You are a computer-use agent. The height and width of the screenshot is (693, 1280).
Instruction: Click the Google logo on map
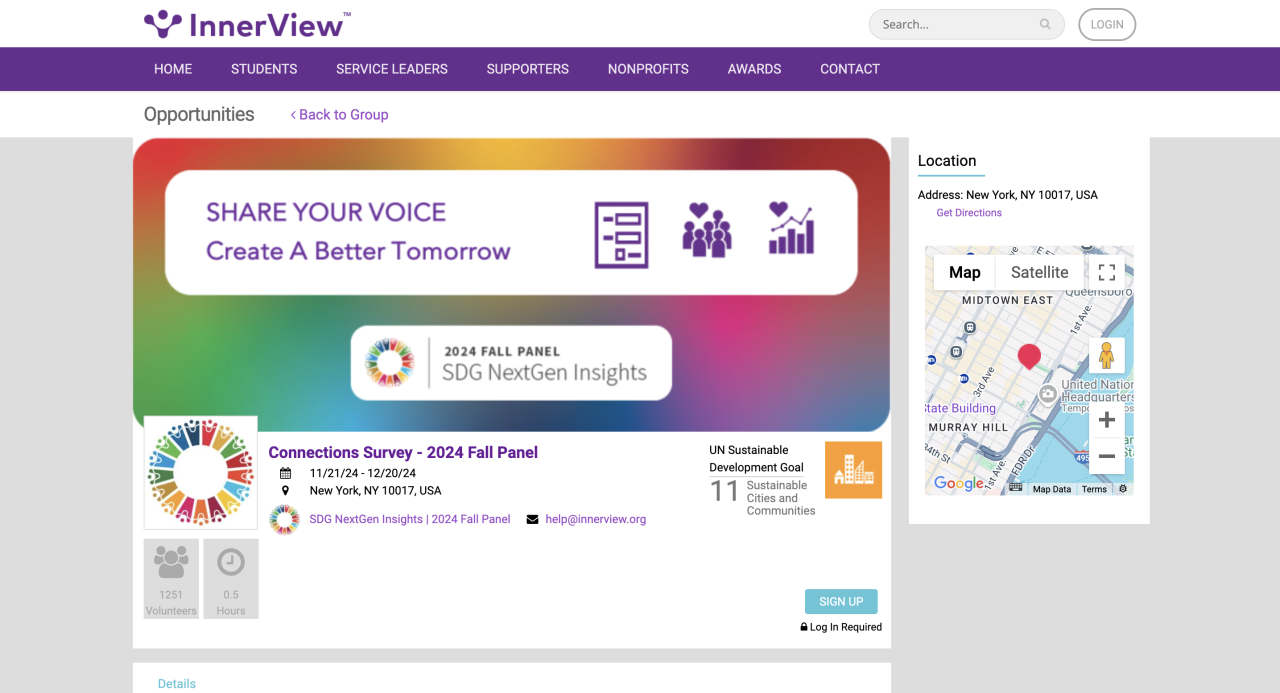click(958, 484)
